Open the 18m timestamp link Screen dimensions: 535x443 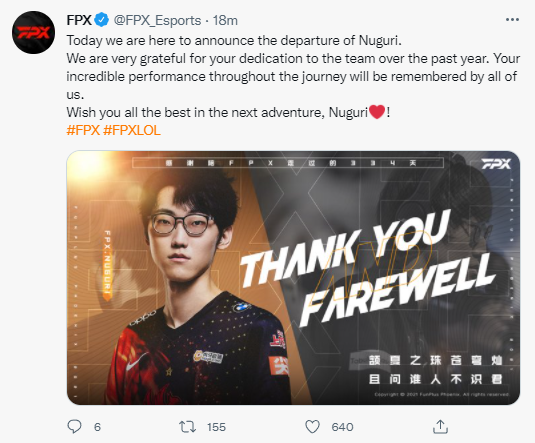[x=225, y=20]
